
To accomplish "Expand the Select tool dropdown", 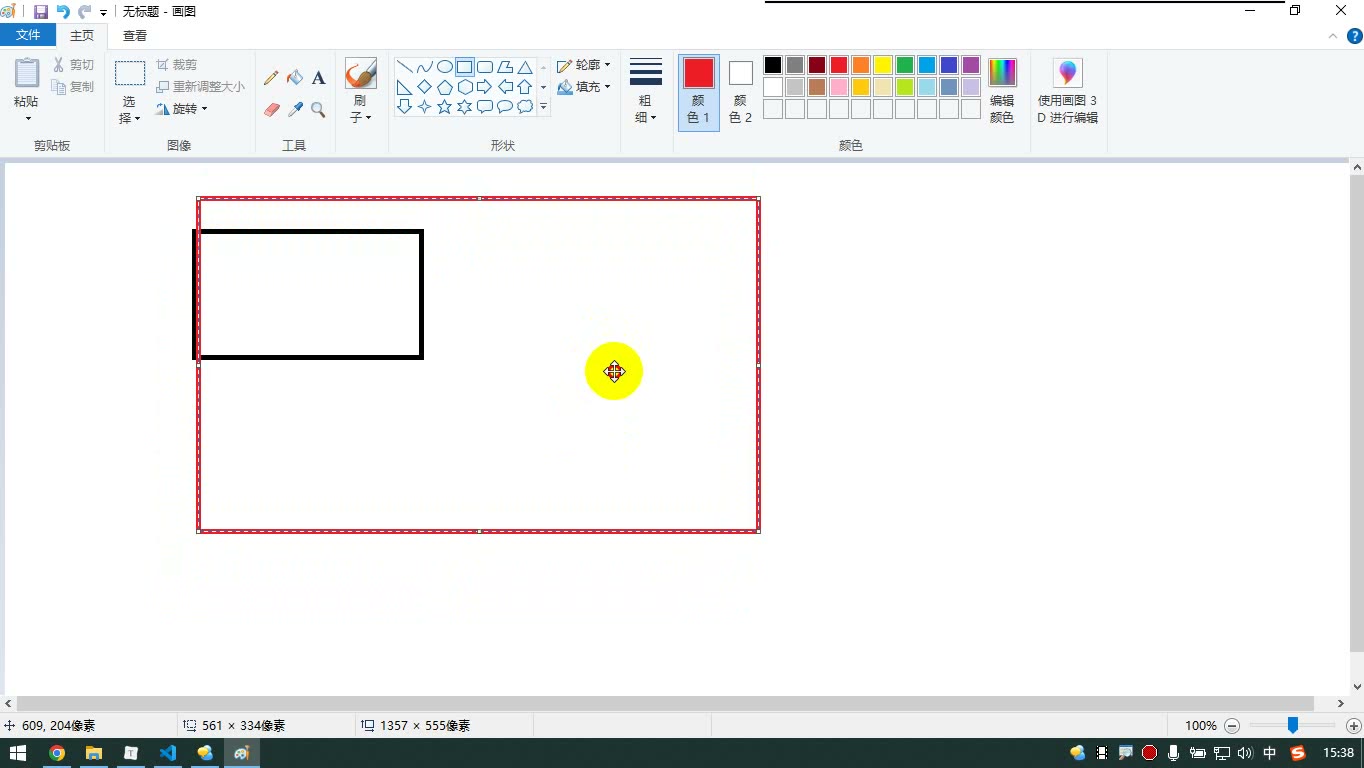I will 130,110.
